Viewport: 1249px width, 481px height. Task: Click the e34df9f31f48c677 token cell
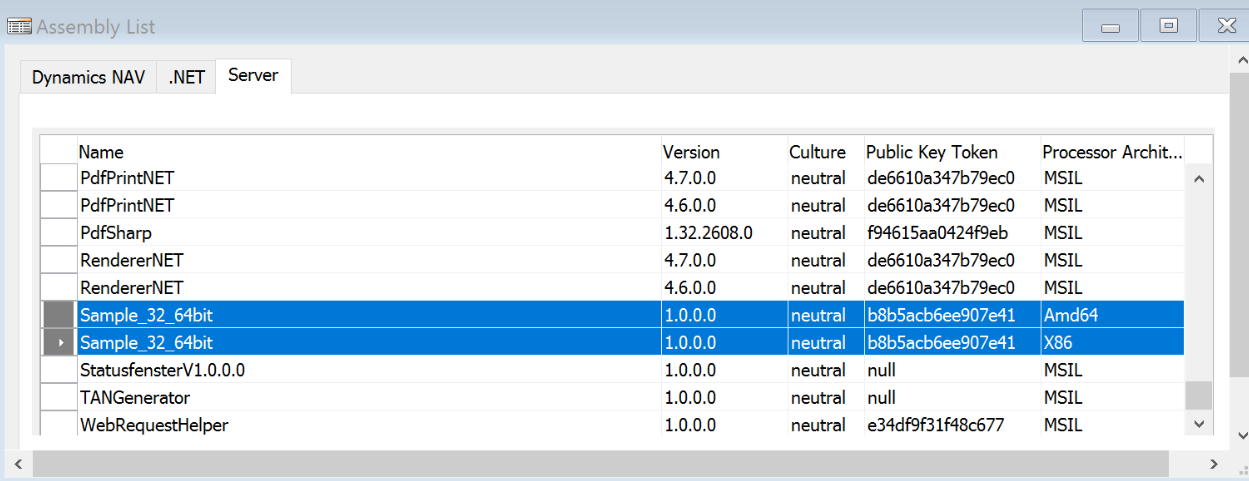click(952, 425)
